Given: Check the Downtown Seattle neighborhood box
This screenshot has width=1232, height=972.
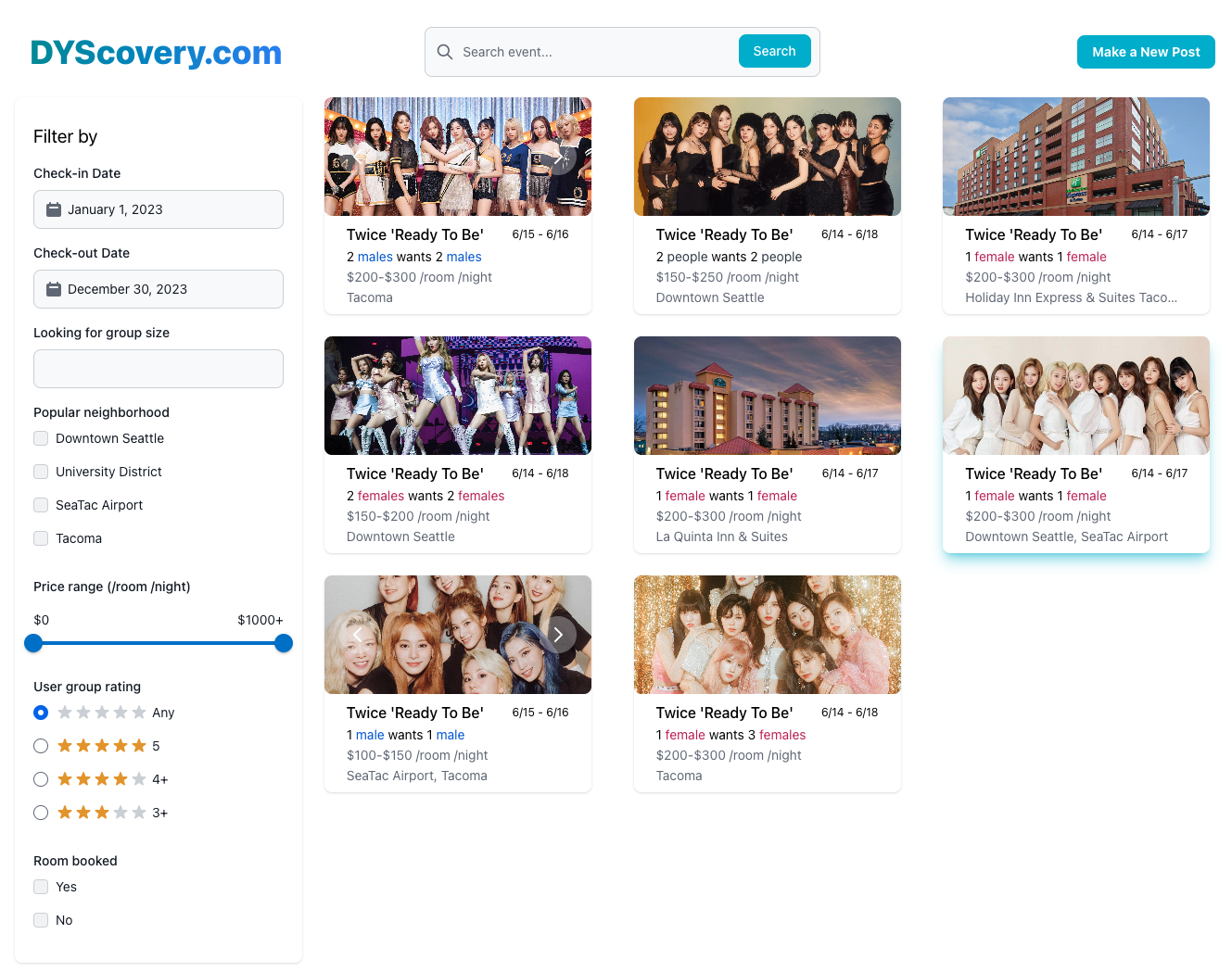Looking at the screenshot, I should (41, 438).
